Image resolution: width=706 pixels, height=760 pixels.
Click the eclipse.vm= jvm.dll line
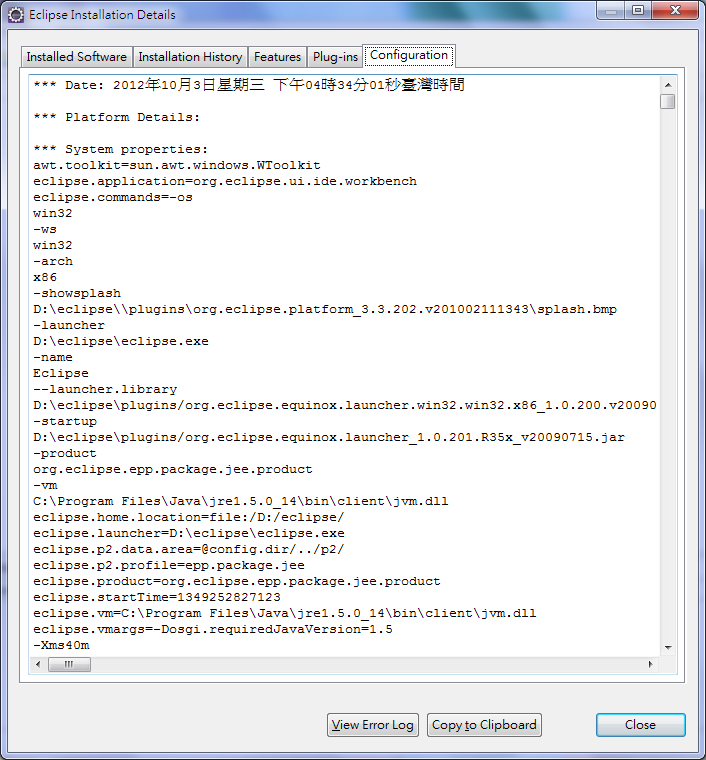tap(284, 613)
